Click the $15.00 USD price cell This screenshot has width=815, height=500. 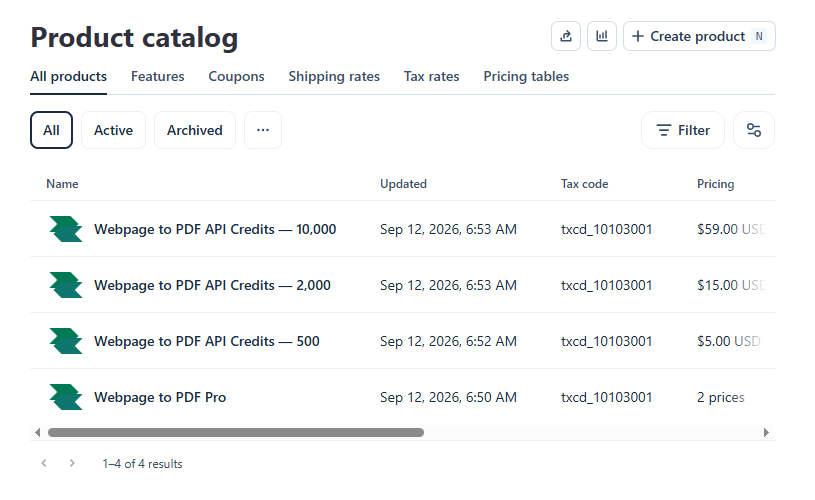(x=731, y=285)
